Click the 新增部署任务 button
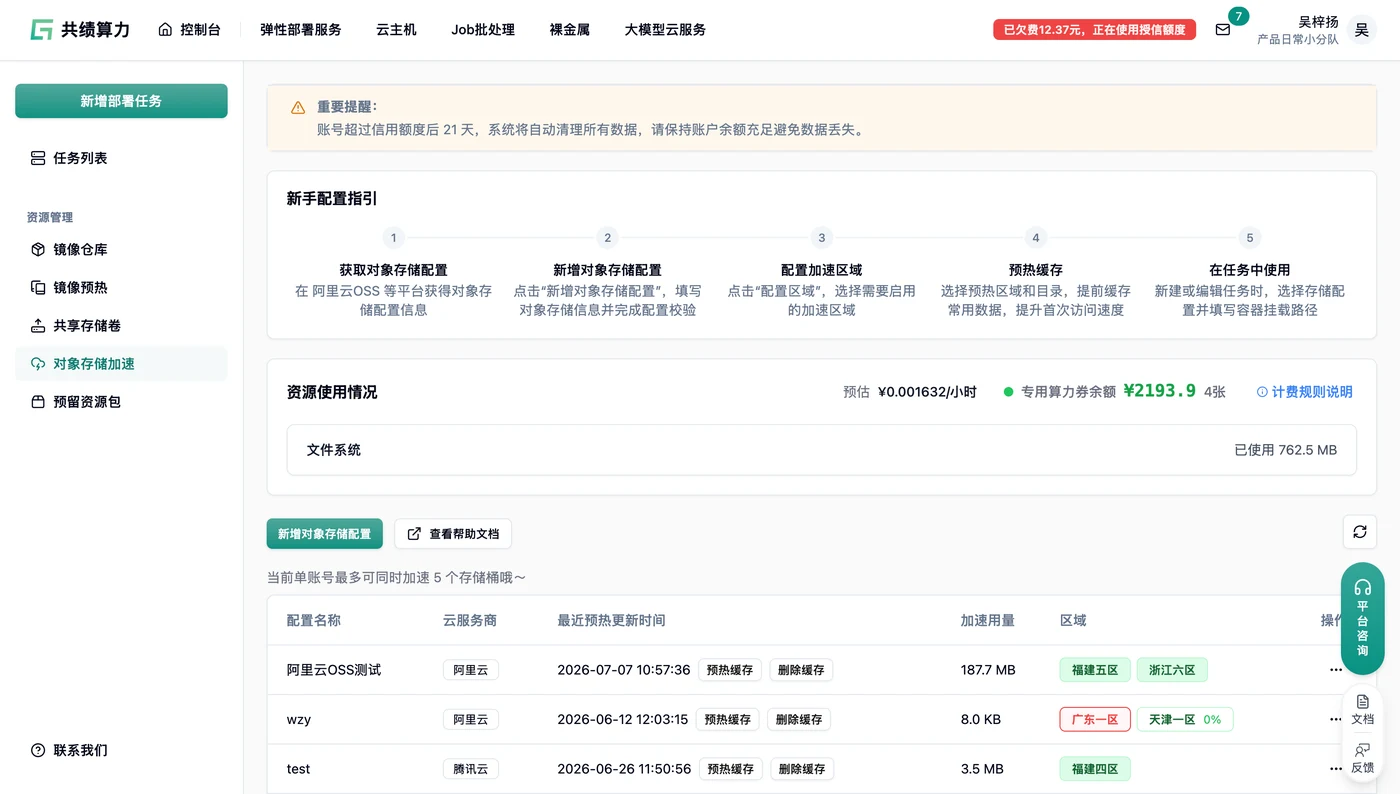The image size is (1400, 794). coord(121,101)
